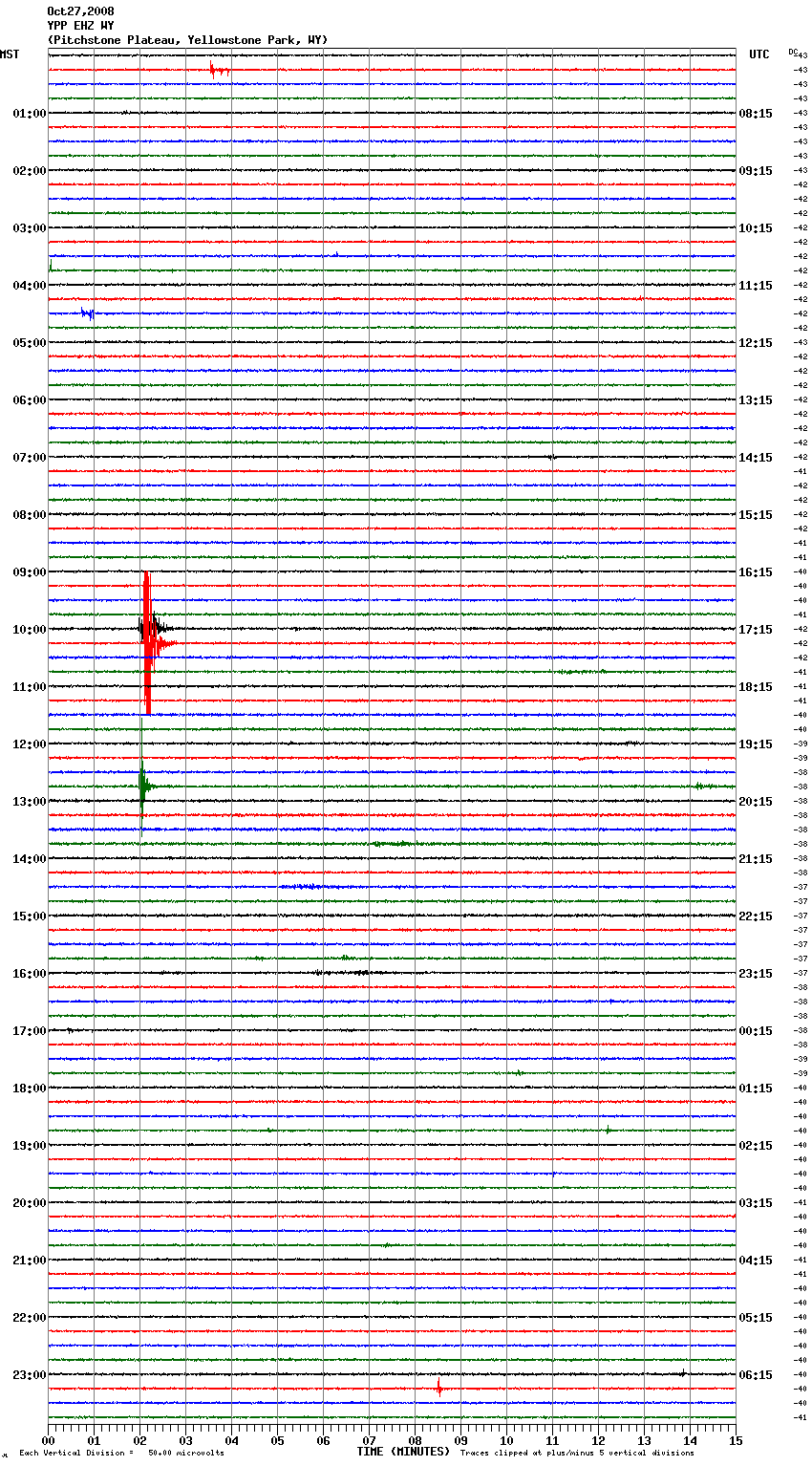The image size is (812, 1466).
Task: Select the 12:00 MST time label
Action: pos(30,744)
